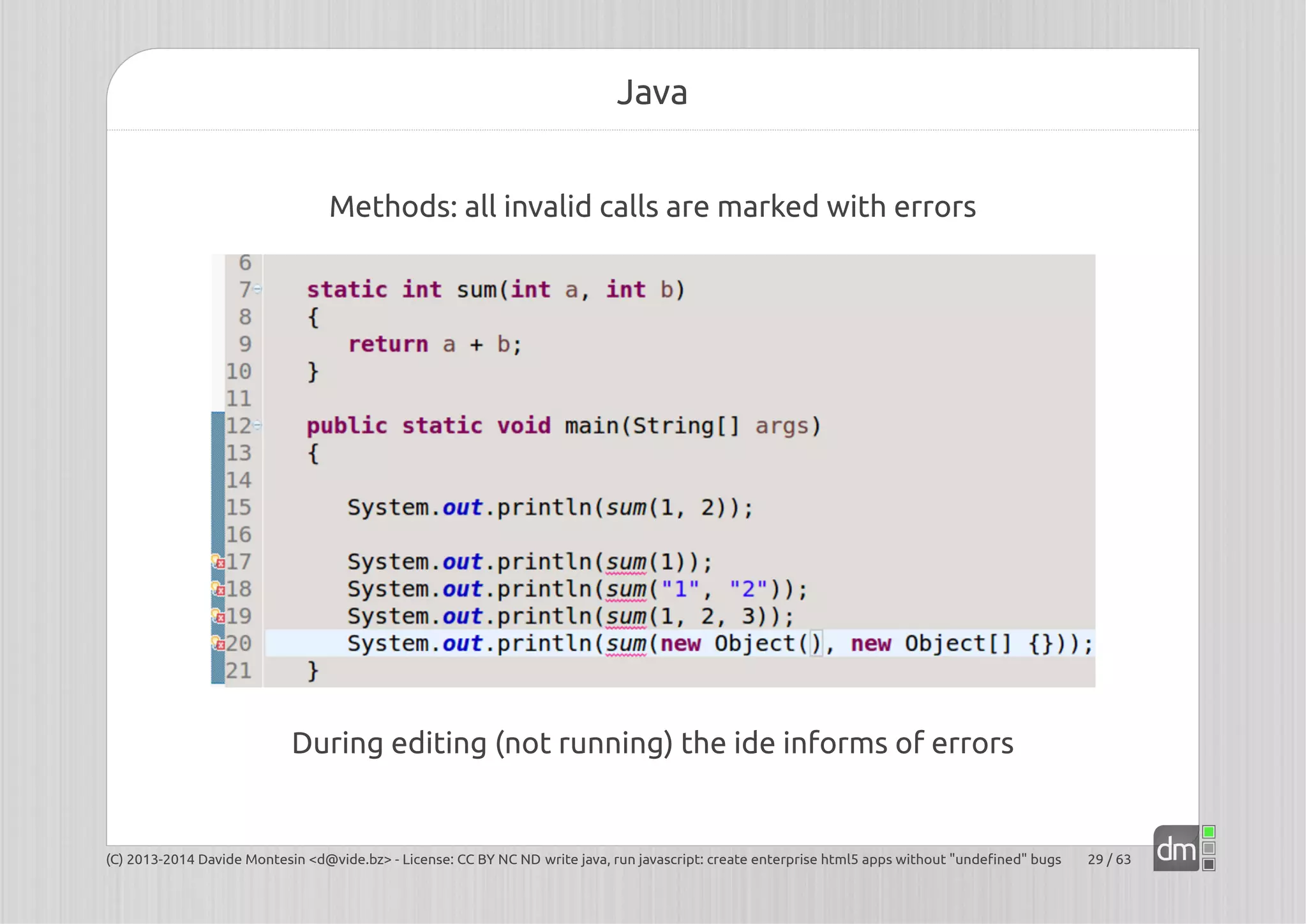Click the error marker on line 19

[218, 616]
